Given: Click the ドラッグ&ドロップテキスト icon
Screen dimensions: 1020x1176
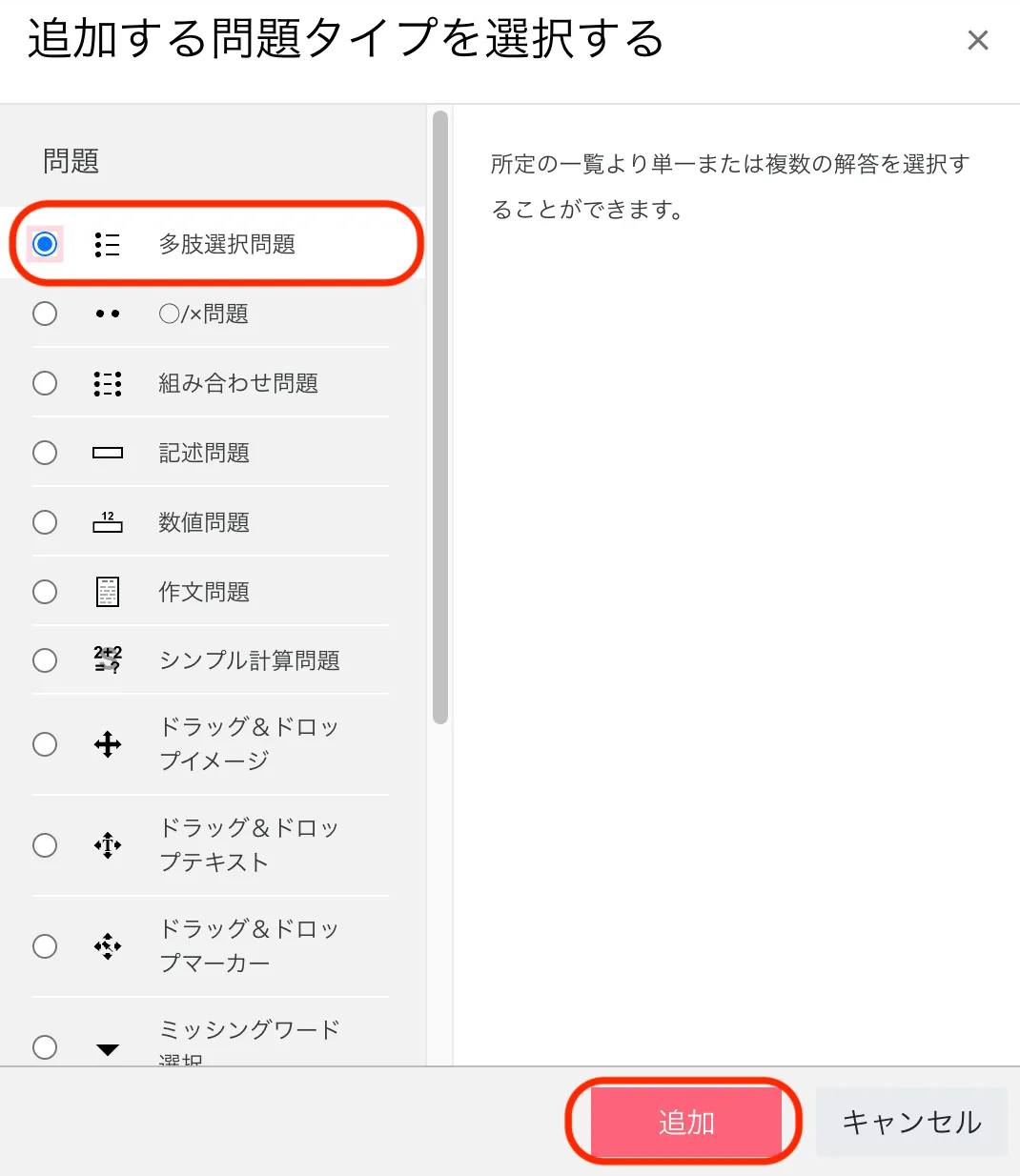Looking at the screenshot, I should (x=108, y=845).
